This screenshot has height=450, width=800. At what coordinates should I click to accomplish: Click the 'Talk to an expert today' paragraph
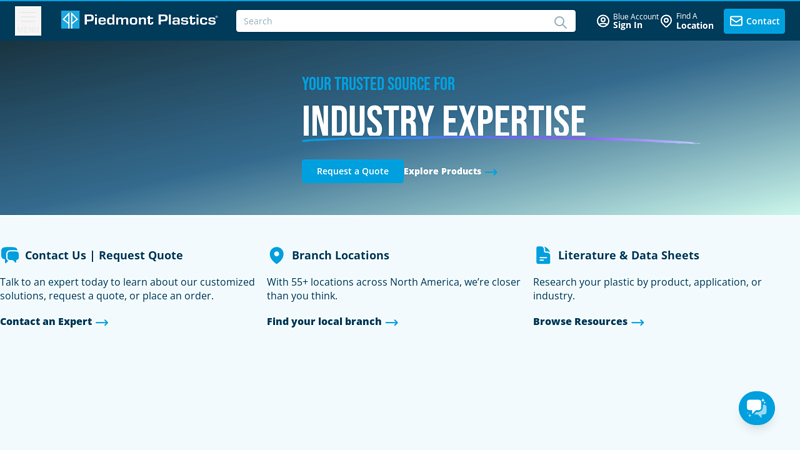[127, 289]
